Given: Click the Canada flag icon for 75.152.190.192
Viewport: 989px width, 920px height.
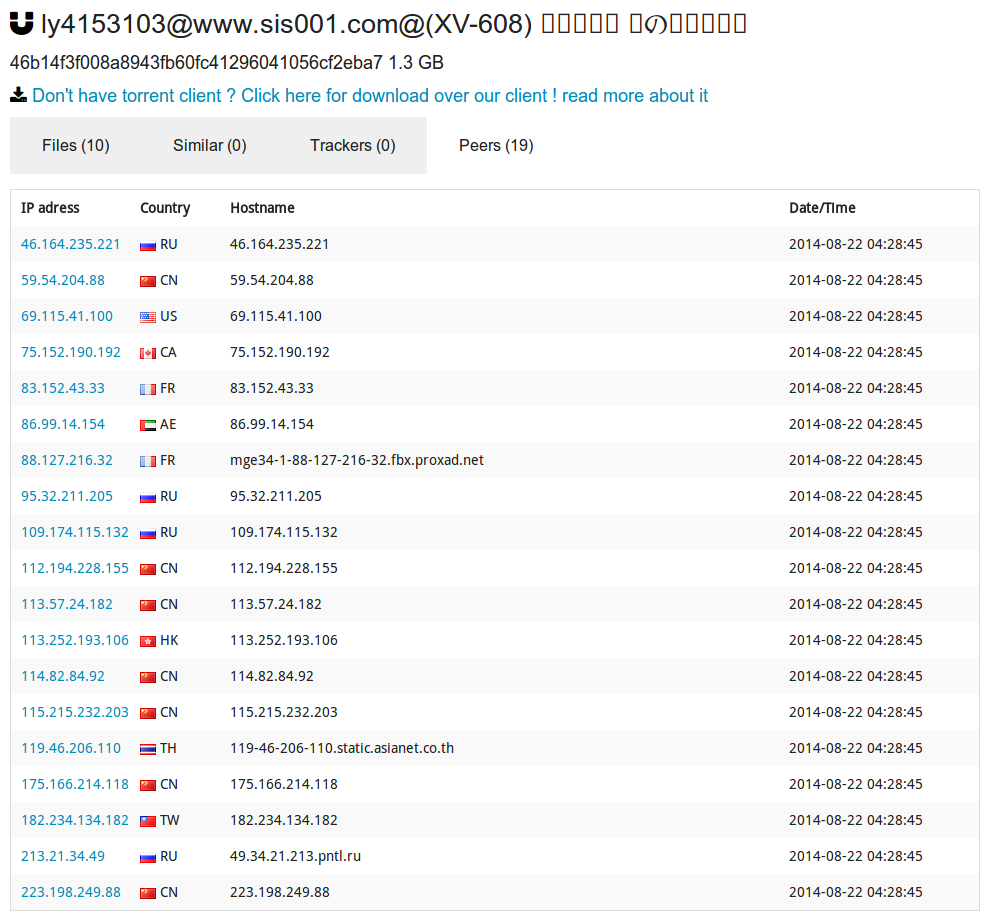Looking at the screenshot, I should point(148,353).
